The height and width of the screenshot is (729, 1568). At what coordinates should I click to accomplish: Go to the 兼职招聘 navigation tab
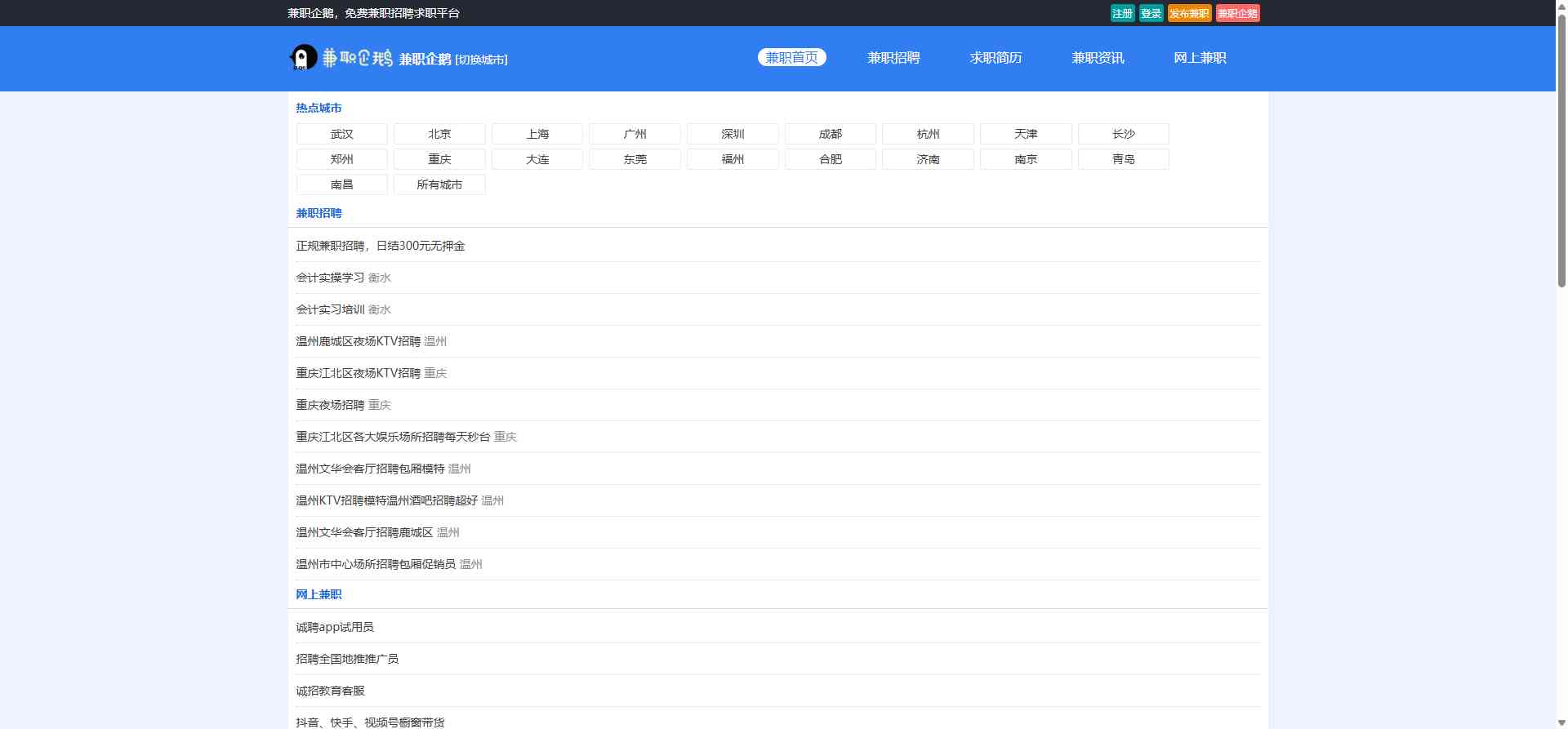[x=893, y=58]
